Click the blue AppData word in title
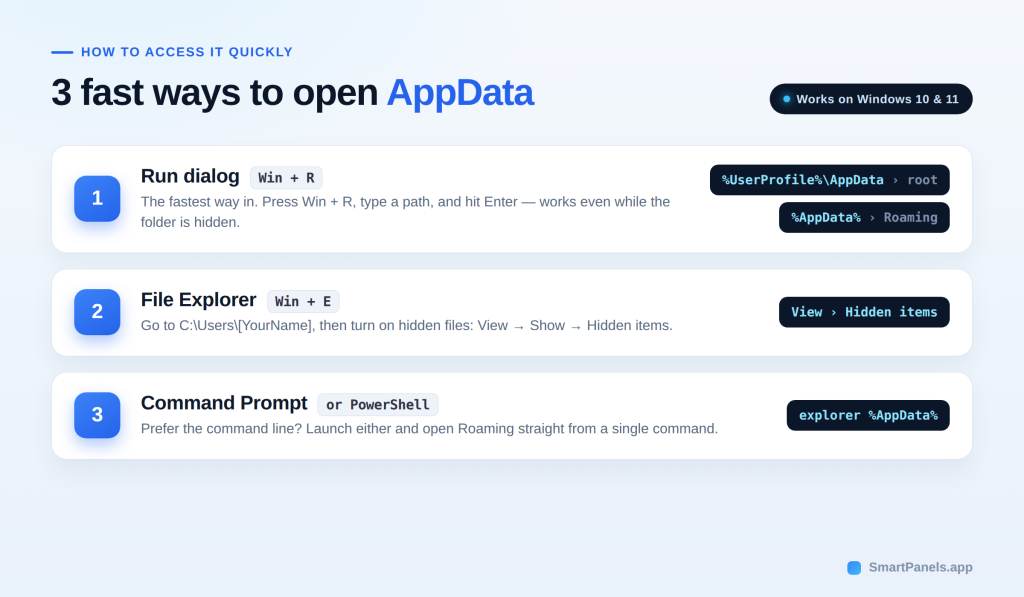 click(460, 93)
